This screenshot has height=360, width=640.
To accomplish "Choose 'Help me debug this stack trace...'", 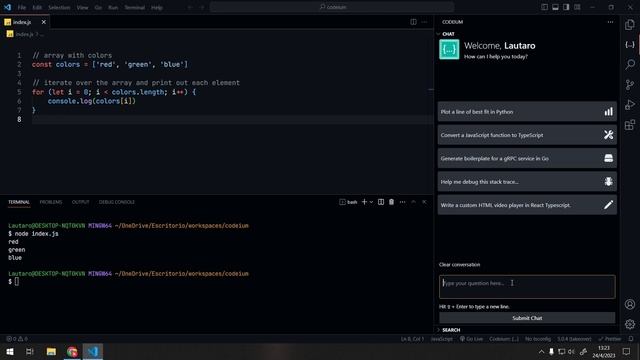I will (x=527, y=182).
